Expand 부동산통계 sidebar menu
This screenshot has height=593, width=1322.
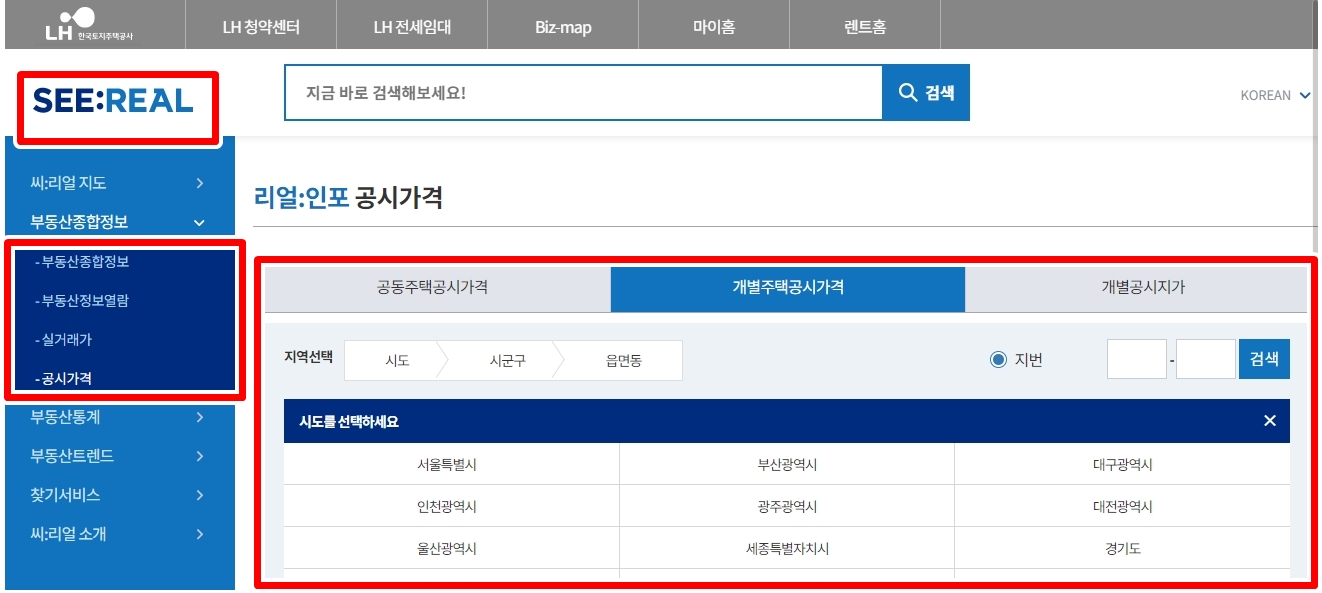pyautogui.click(x=119, y=417)
